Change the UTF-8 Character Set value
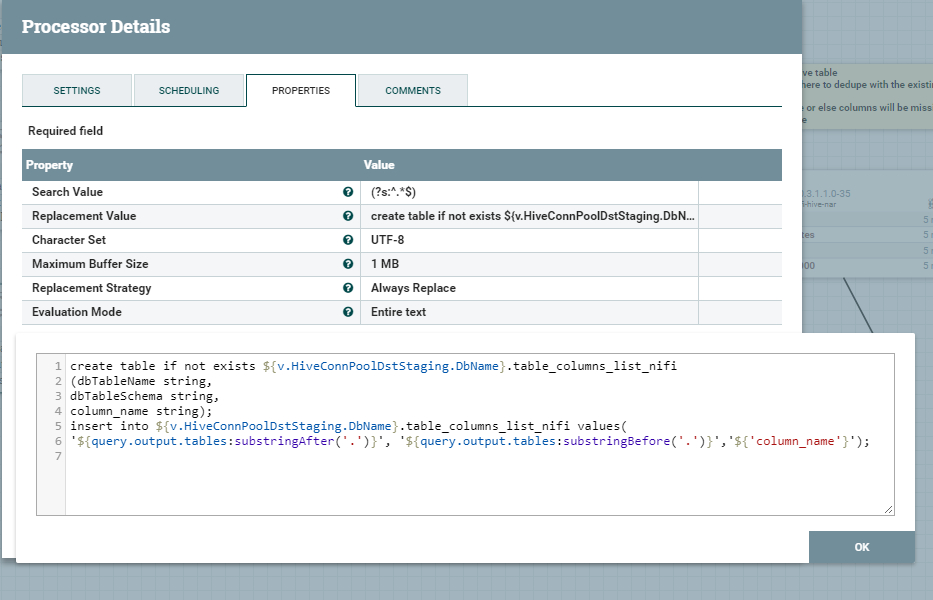Screen dimensions: 933x600 (x=530, y=240)
